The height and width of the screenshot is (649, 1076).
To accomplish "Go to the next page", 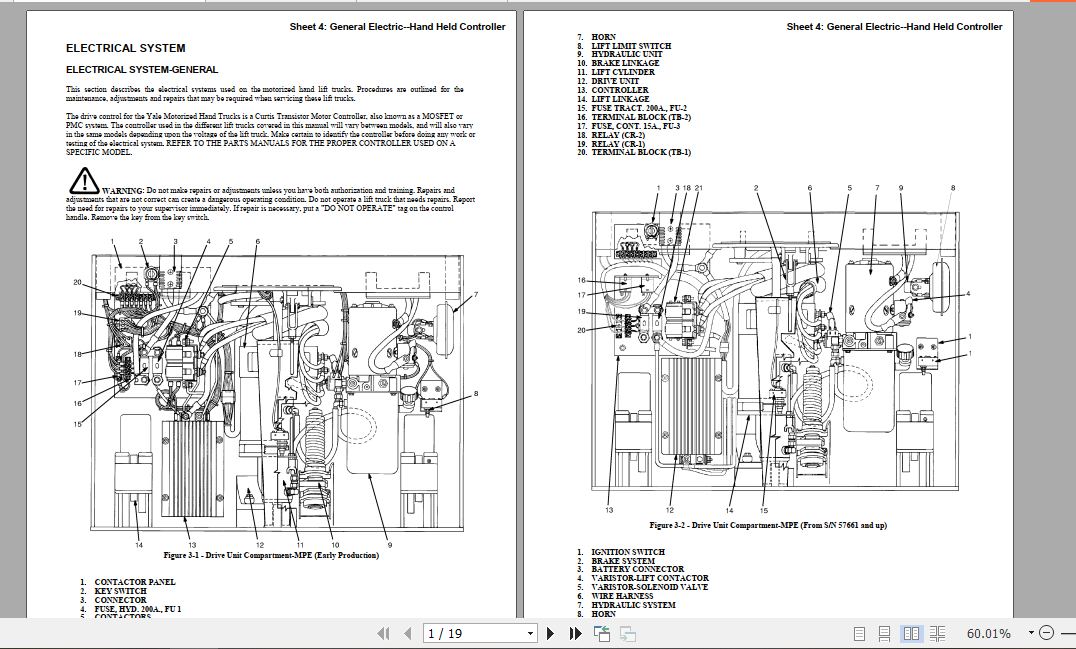I will (x=550, y=634).
